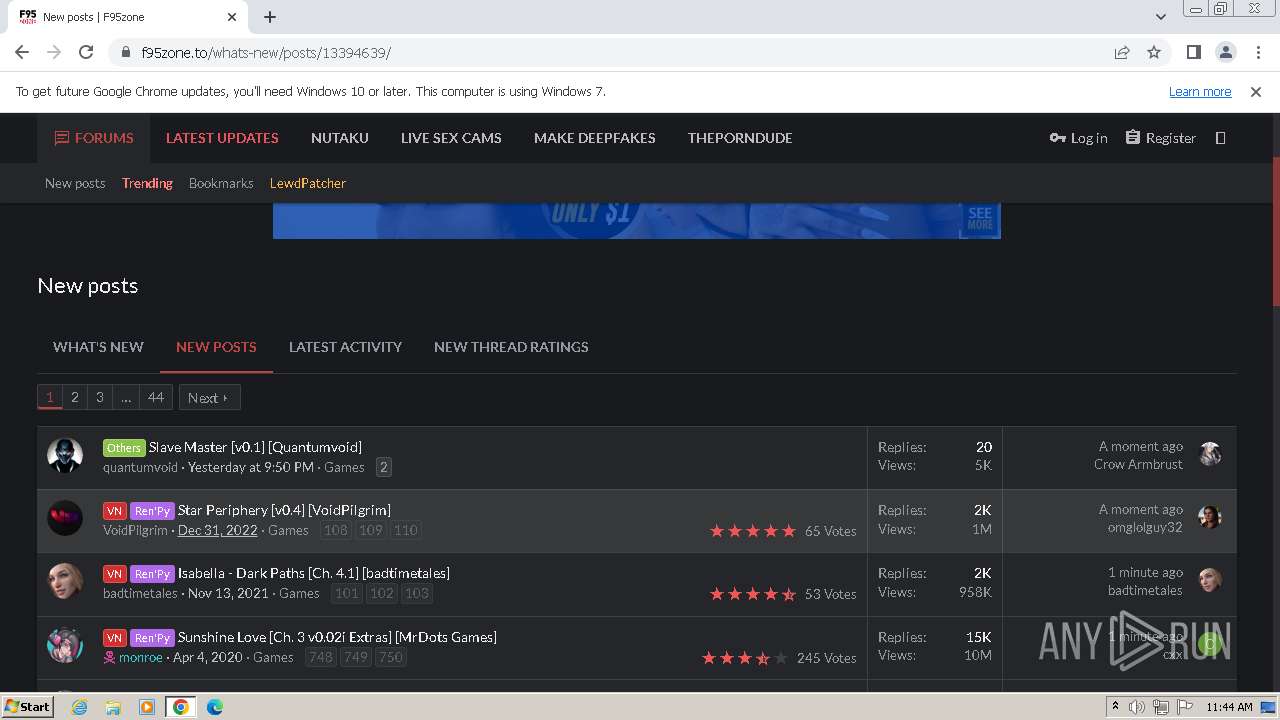Click the VoidPilgrim author avatar
The width and height of the screenshot is (1280, 720).
pos(65,518)
